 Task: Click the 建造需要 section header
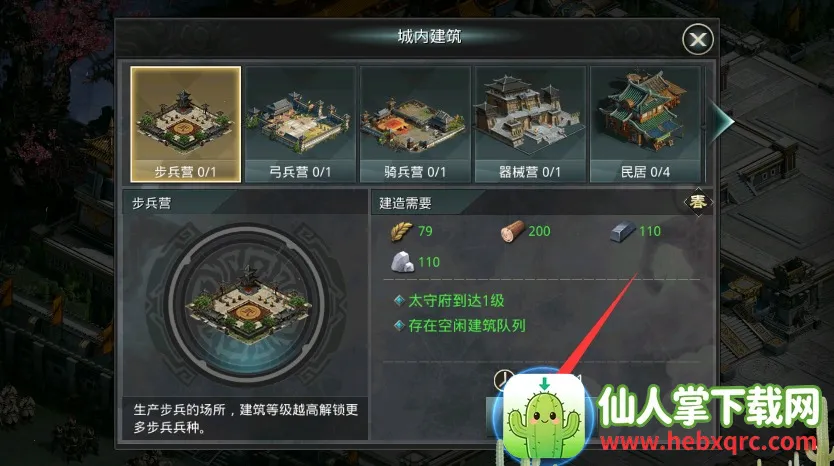coord(405,203)
